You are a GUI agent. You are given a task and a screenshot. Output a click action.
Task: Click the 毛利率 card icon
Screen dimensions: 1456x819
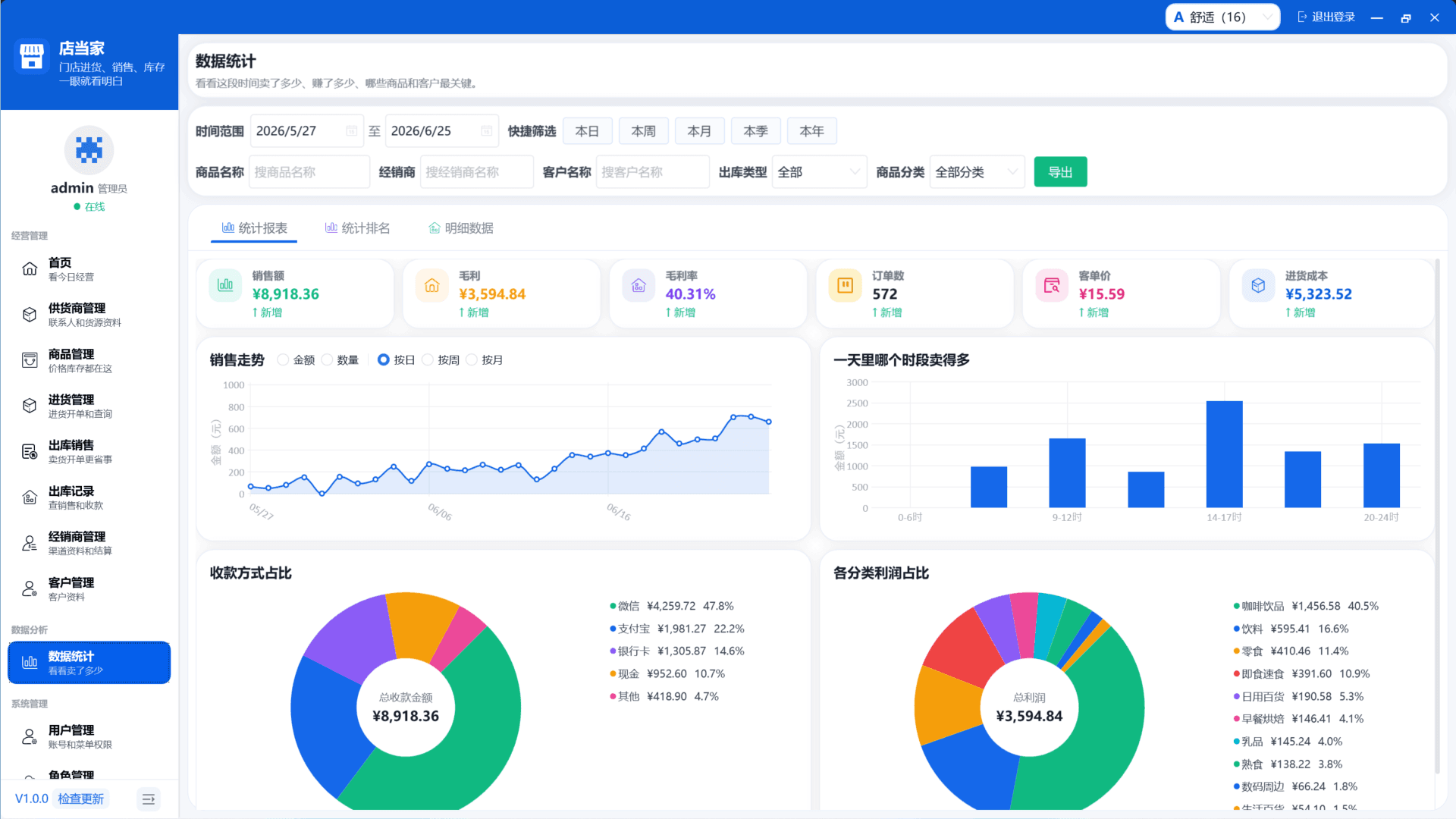639,286
